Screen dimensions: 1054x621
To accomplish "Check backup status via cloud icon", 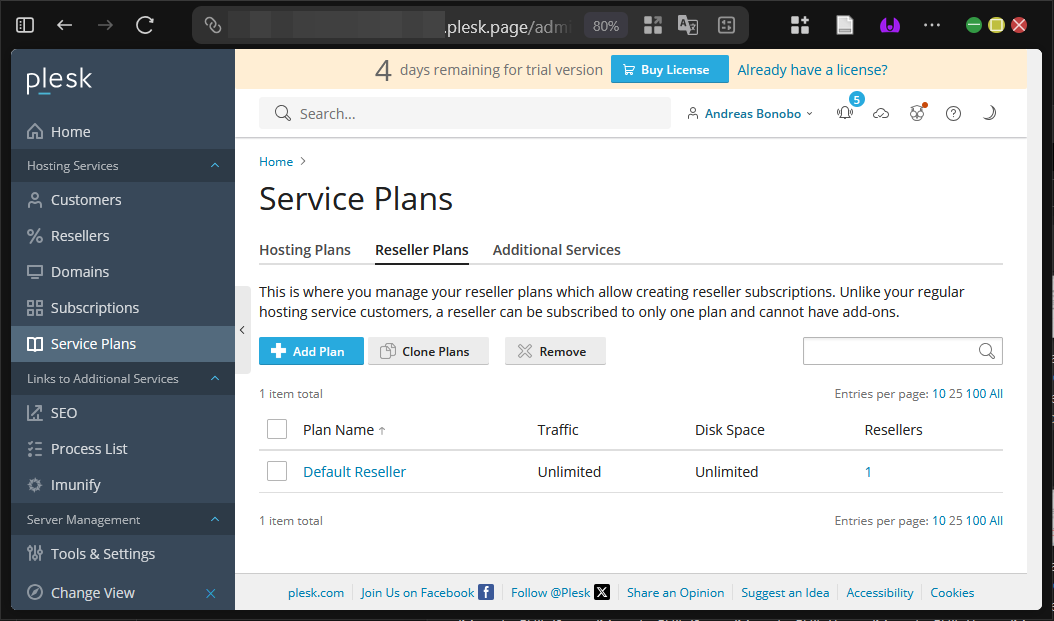I will tap(881, 113).
